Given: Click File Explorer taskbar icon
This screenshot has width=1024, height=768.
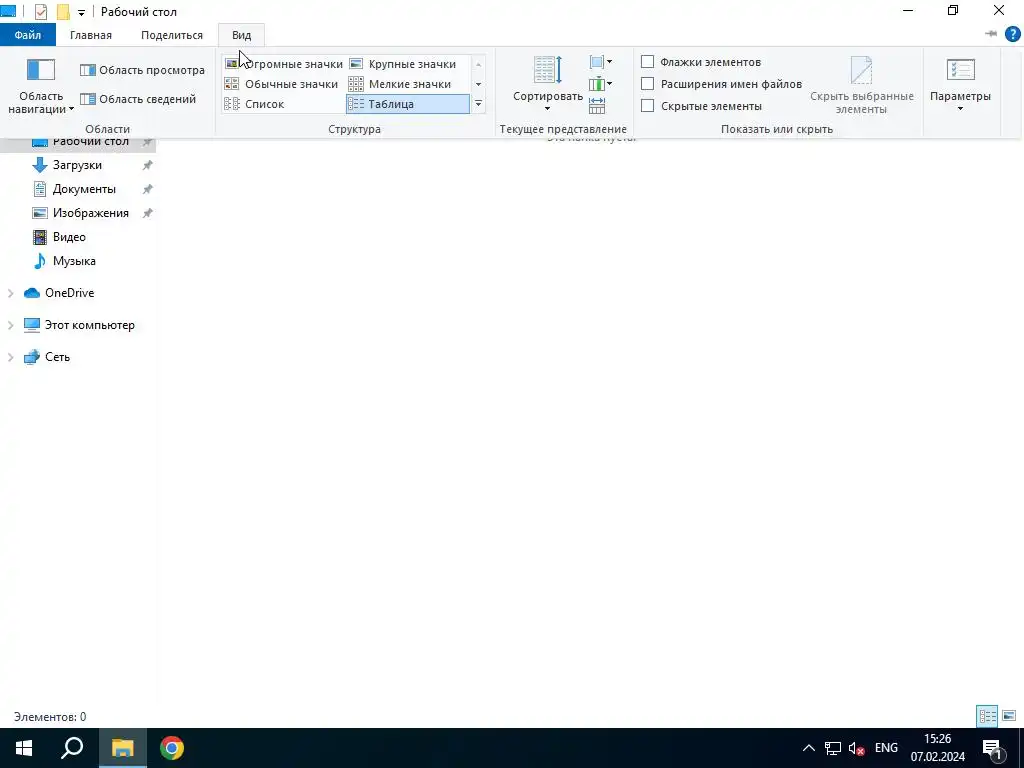Looking at the screenshot, I should pos(122,748).
